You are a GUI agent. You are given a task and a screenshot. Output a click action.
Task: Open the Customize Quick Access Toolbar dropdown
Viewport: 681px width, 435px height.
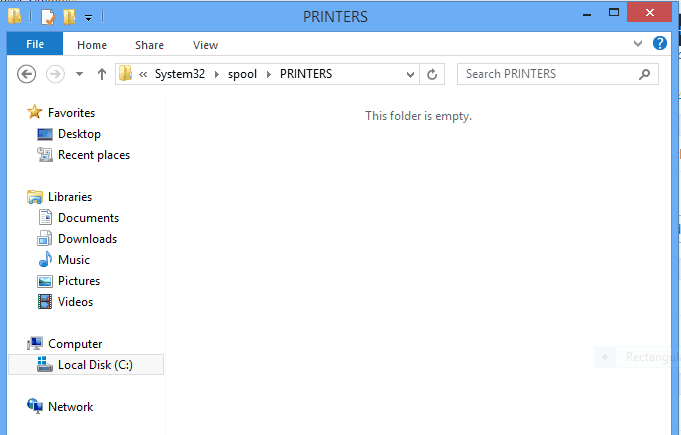pyautogui.click(x=88, y=17)
